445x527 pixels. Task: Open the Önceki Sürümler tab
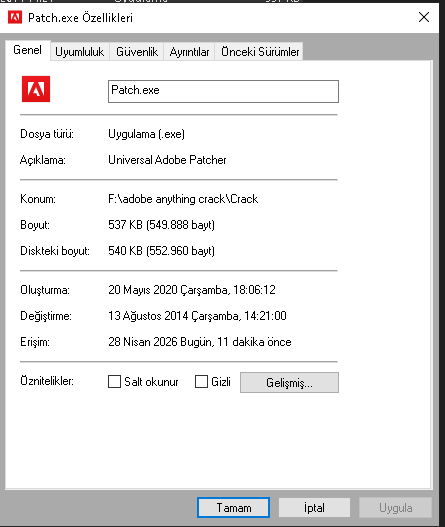(260, 52)
